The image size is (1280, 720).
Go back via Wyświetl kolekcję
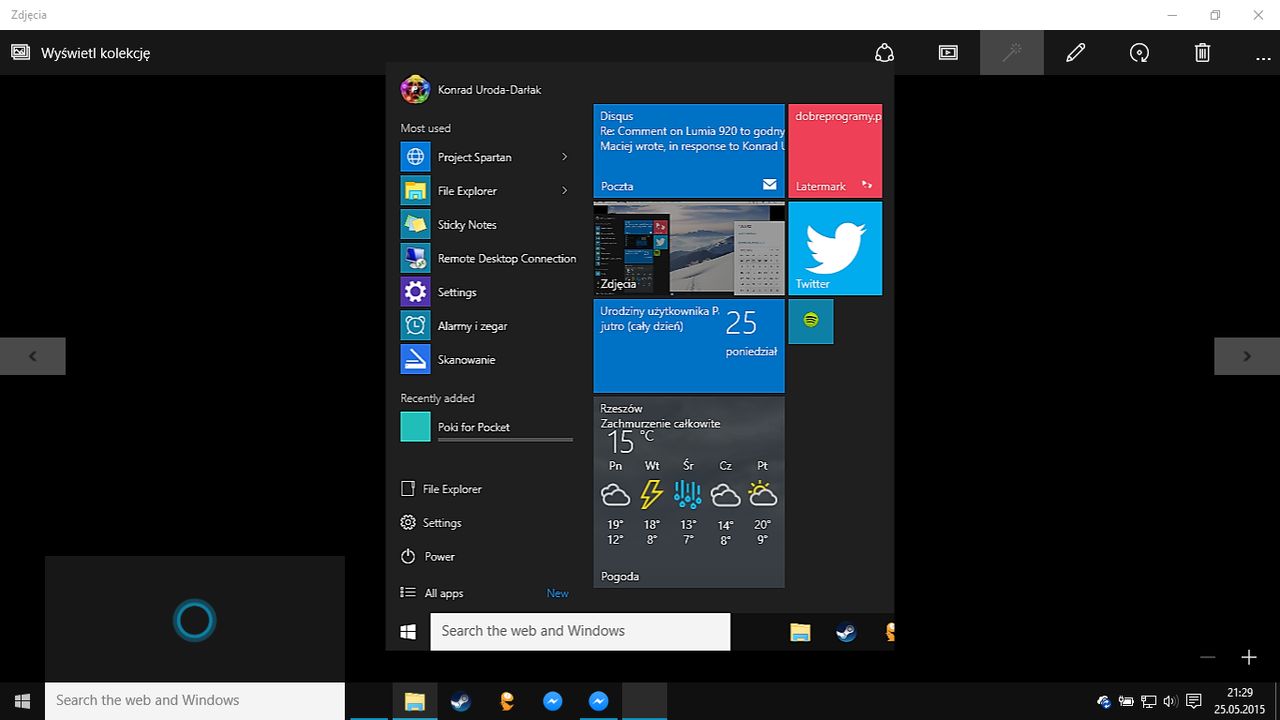click(81, 53)
